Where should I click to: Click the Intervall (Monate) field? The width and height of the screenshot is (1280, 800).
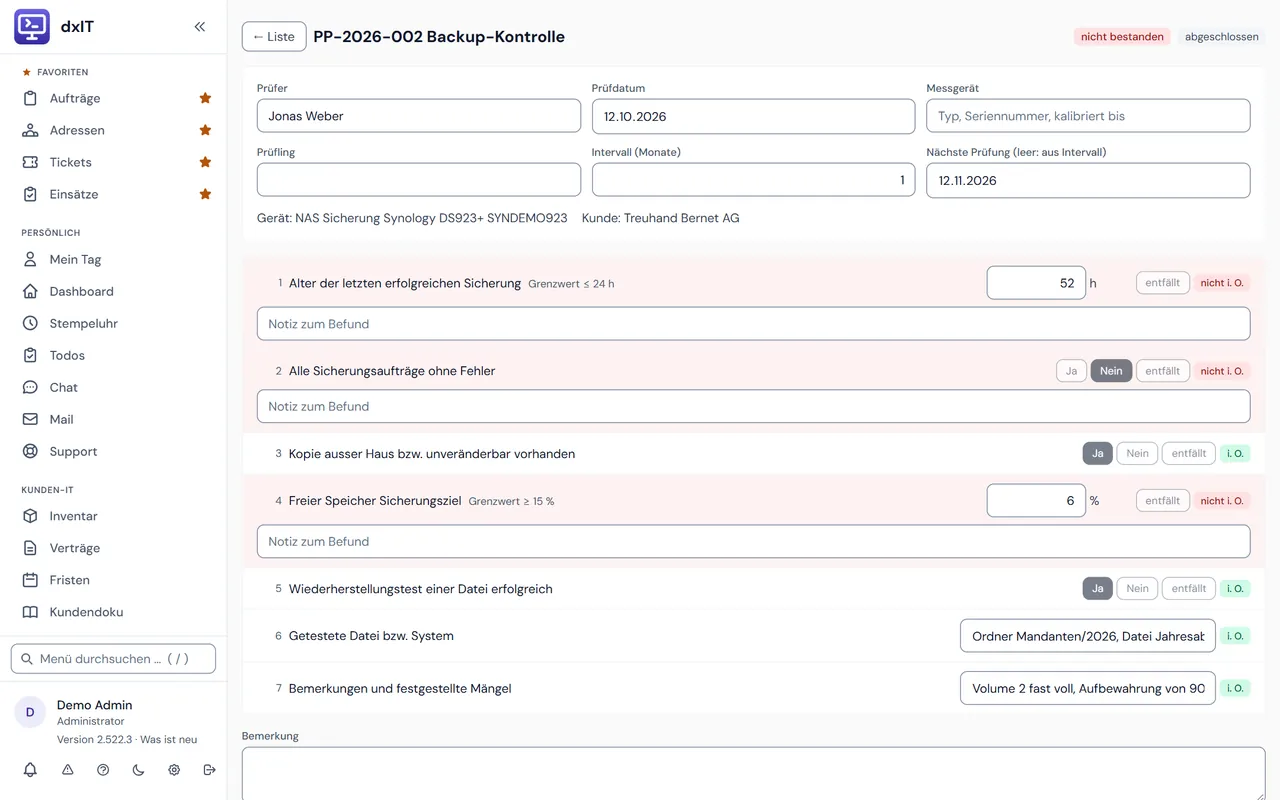coord(753,180)
